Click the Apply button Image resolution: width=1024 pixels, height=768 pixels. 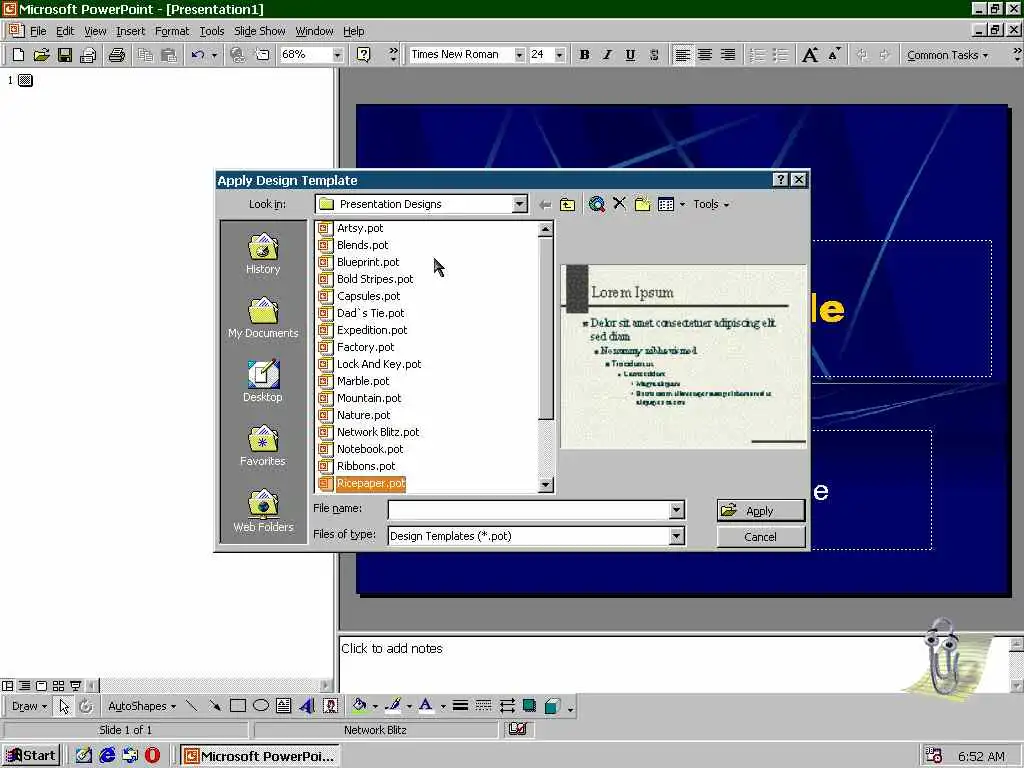coord(761,511)
